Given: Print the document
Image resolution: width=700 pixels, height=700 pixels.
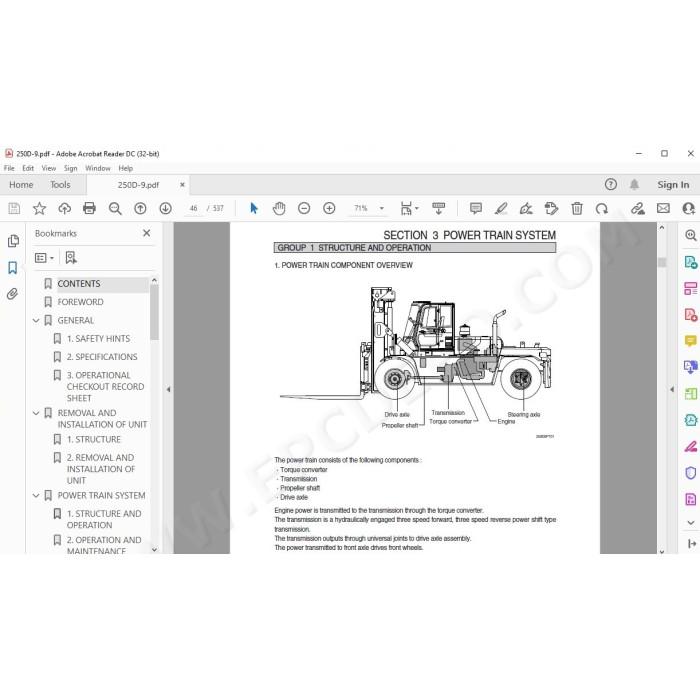Looking at the screenshot, I should point(89,208).
